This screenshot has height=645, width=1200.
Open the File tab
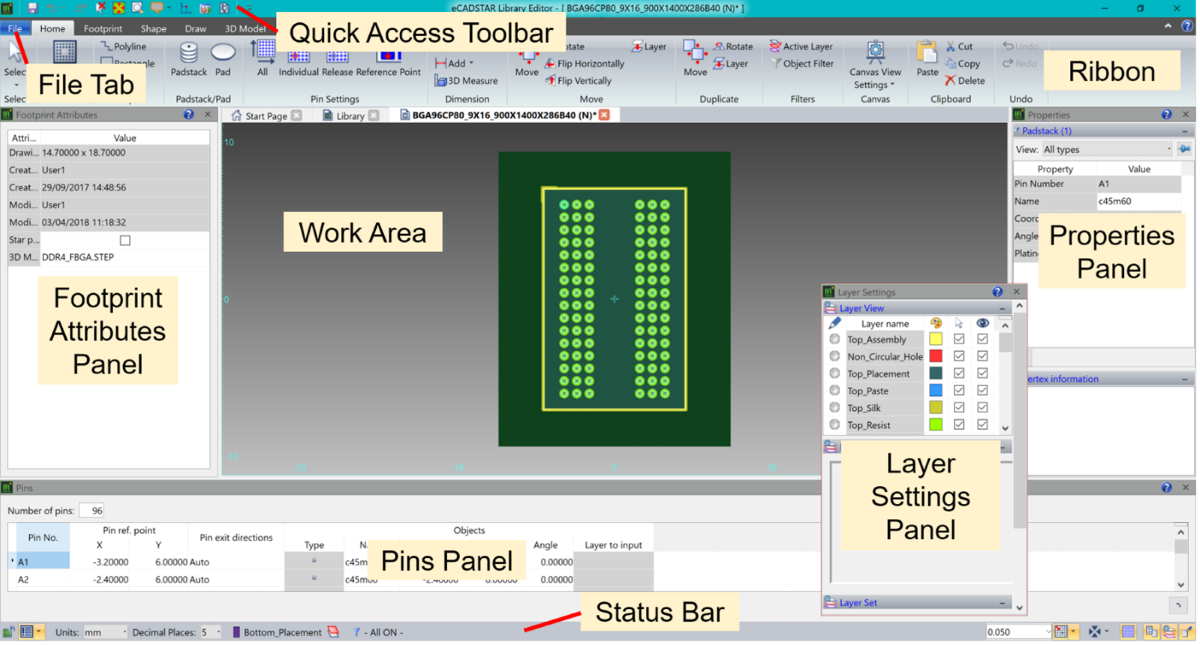(x=16, y=28)
